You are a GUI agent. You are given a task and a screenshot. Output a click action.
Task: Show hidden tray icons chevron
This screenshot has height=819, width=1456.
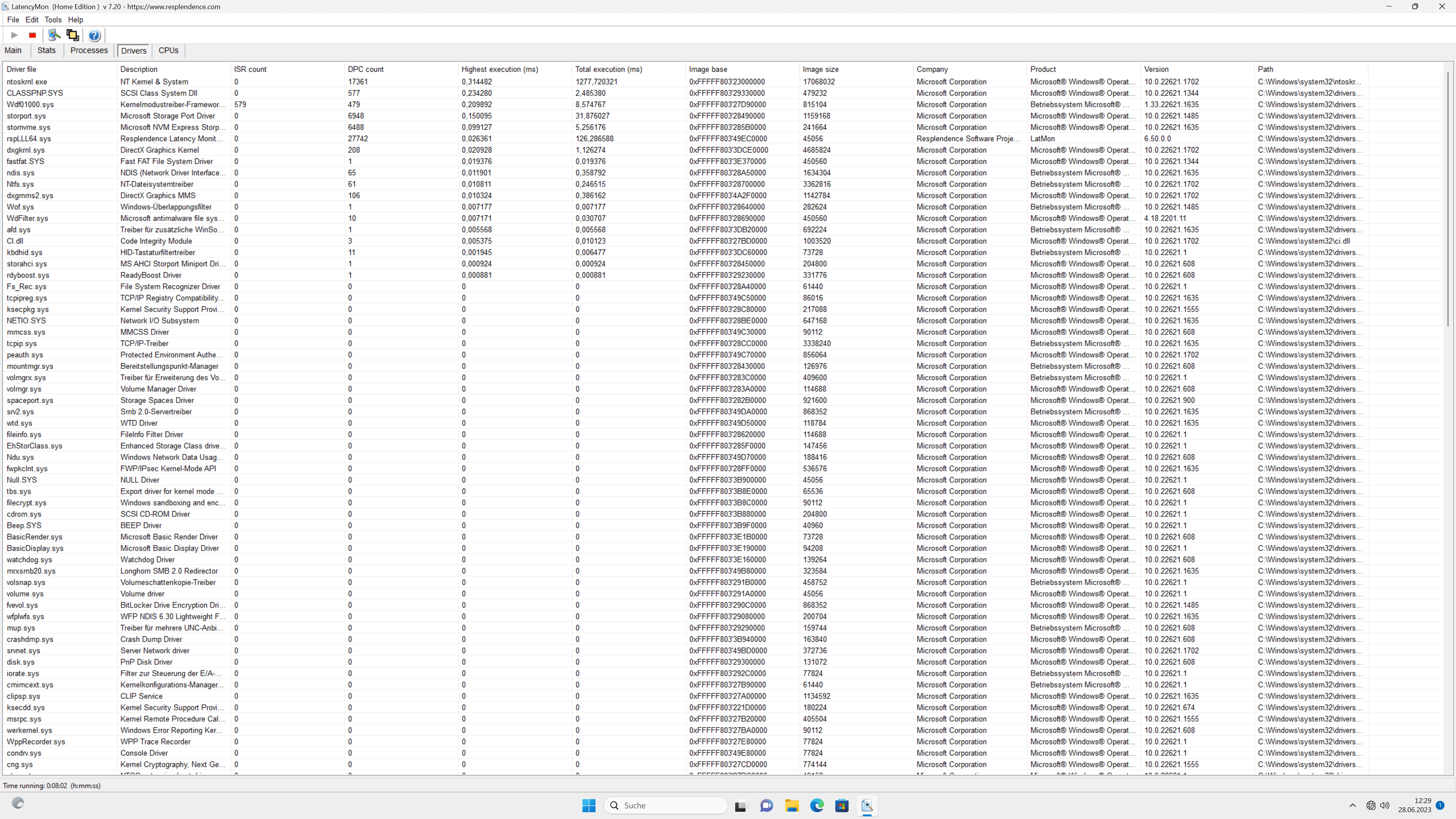pyautogui.click(x=1352, y=805)
